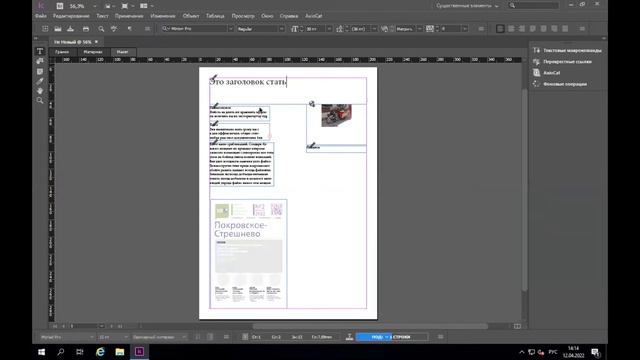Screen dimensions: 640x360
Task: Open the Файл menu
Action: pyautogui.click(x=41, y=16)
